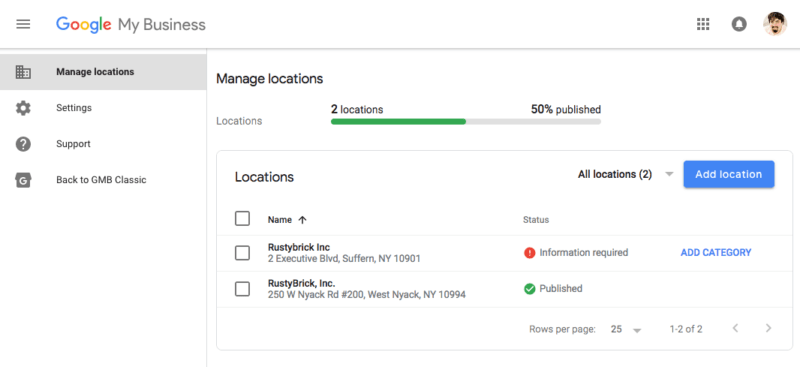This screenshot has width=800, height=367.
Task: Click the 'Rows per page:' label
Action: tap(562, 329)
